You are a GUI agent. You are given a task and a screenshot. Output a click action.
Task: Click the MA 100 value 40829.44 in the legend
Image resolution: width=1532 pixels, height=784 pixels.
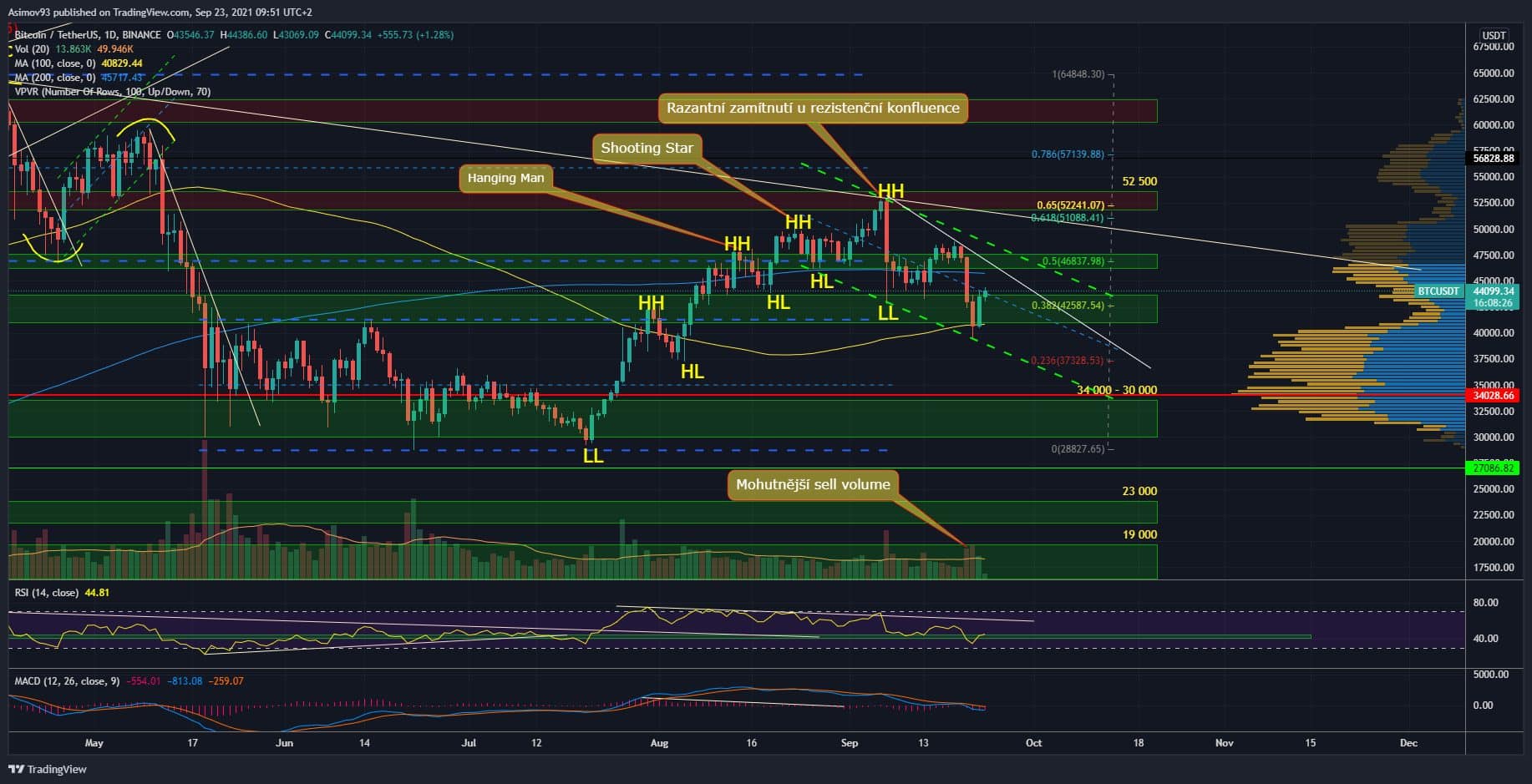(121, 63)
